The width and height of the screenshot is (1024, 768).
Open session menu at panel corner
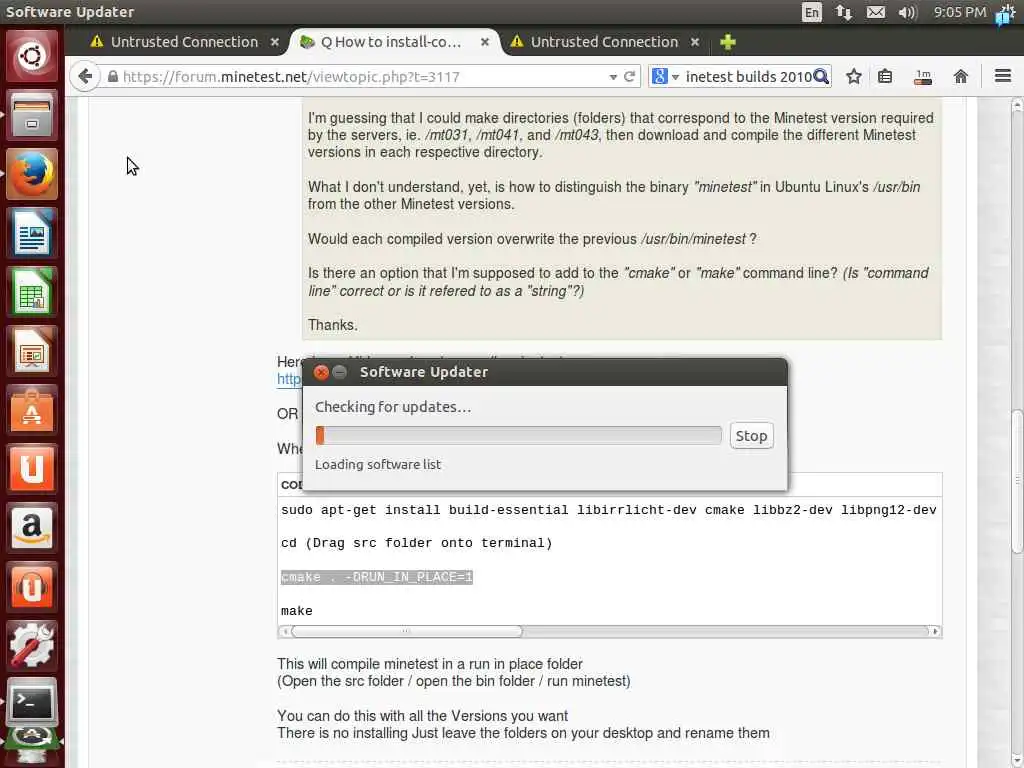coord(1005,13)
